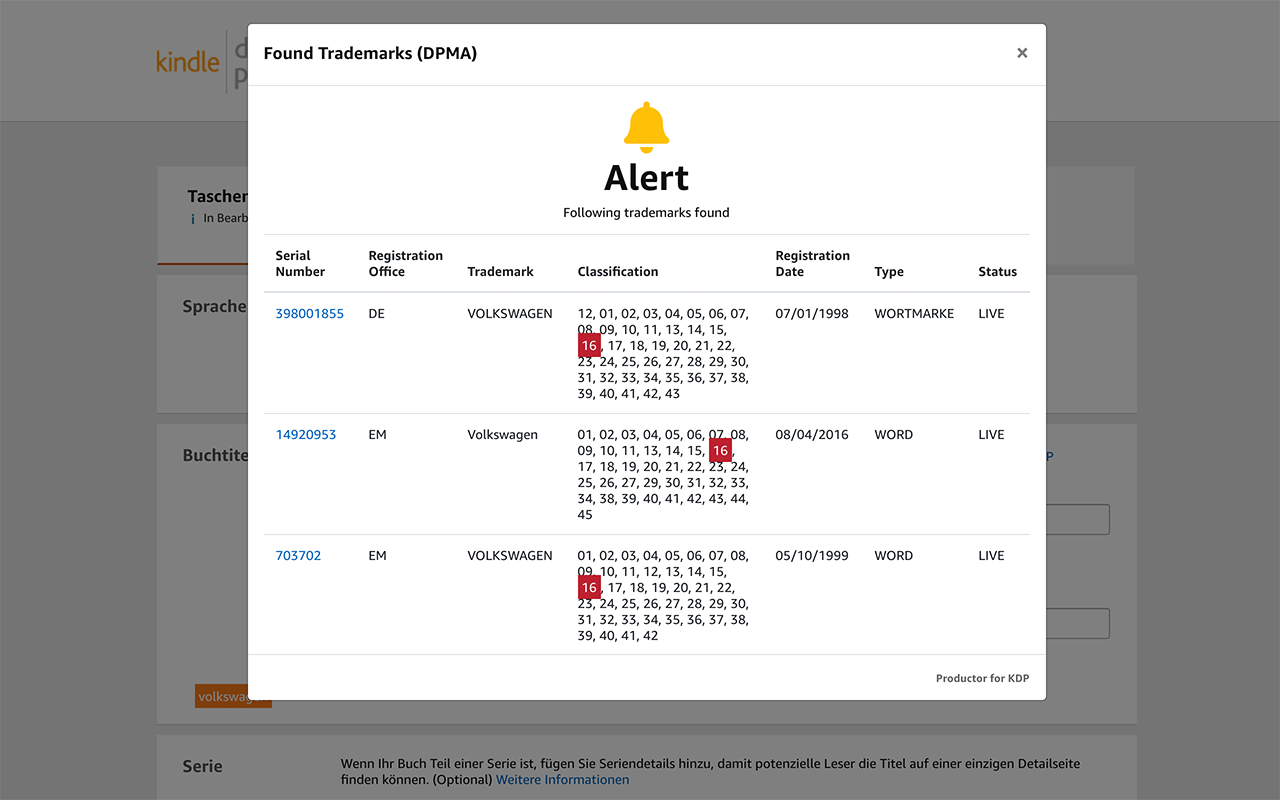Click the Registration Office column header
Image resolution: width=1280 pixels, height=800 pixels.
click(x=405, y=264)
